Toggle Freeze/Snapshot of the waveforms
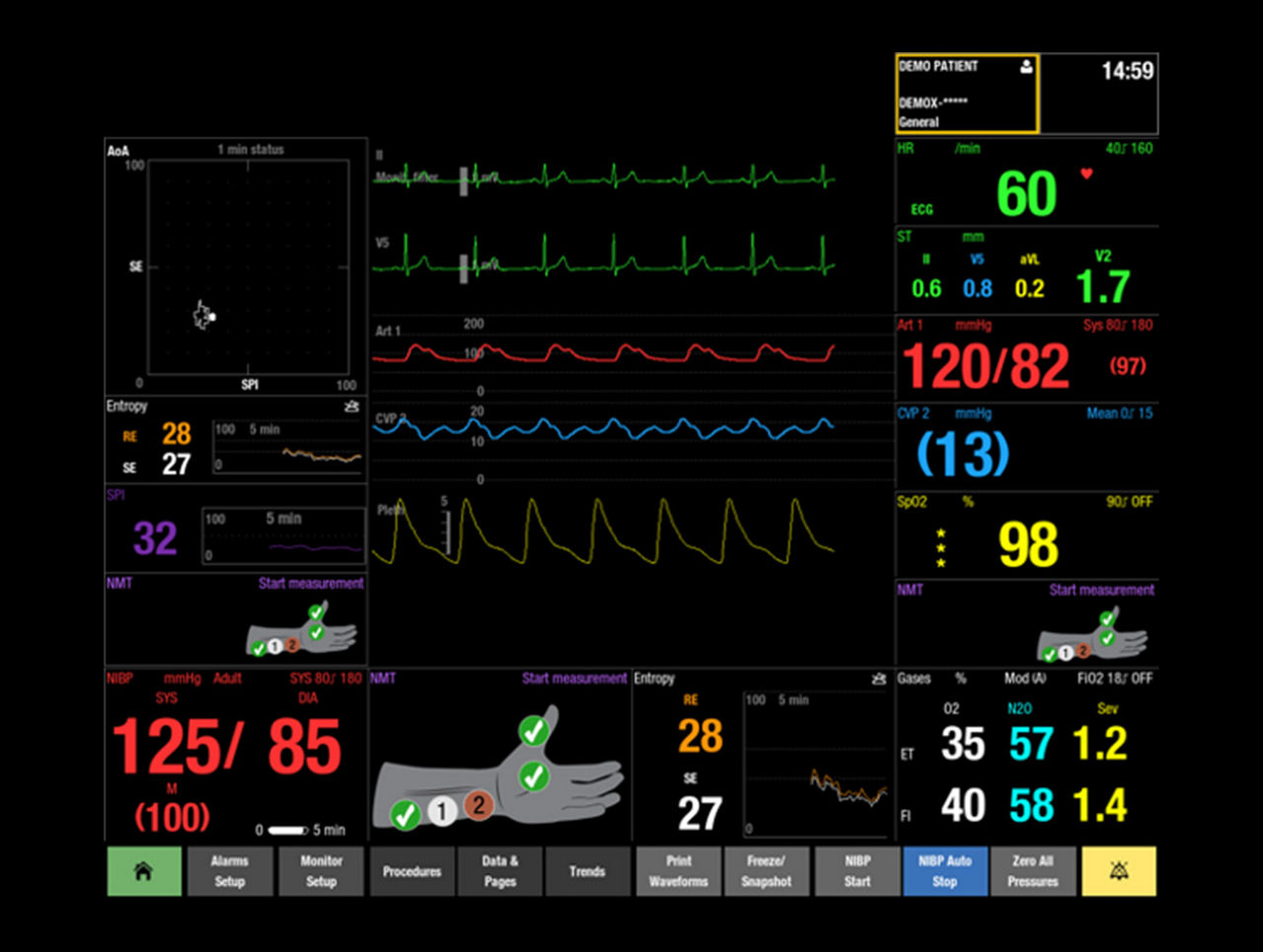This screenshot has height=952, width=1263. [x=767, y=871]
